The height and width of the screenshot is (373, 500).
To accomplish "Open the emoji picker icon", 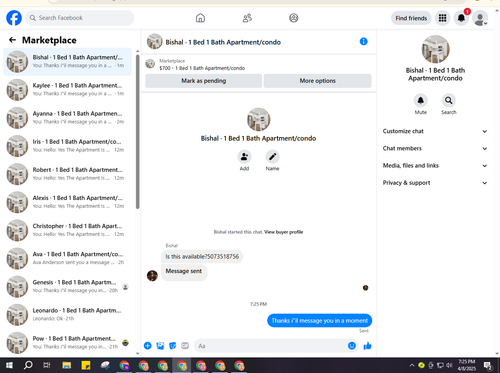I will tap(352, 346).
